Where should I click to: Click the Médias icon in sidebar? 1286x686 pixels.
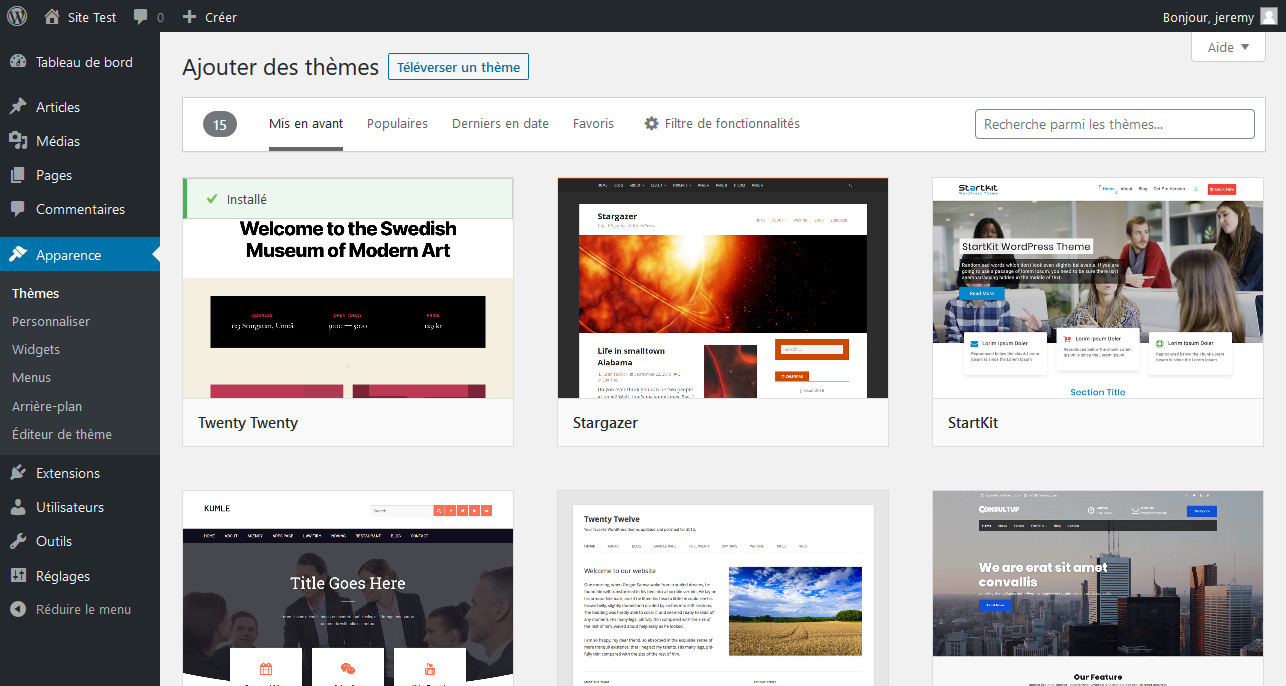click(x=18, y=141)
